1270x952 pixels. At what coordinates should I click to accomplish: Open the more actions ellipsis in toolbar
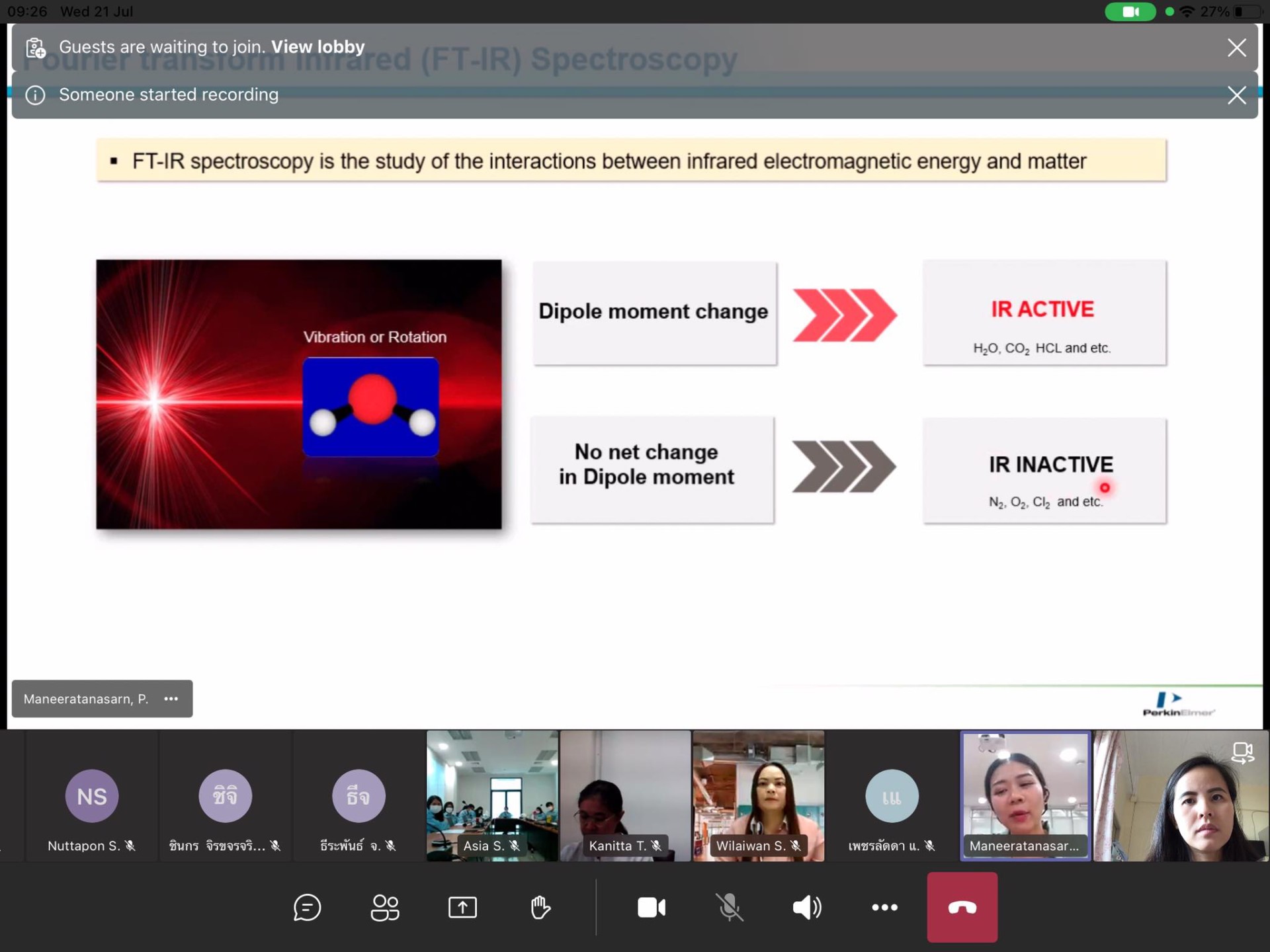[x=884, y=907]
